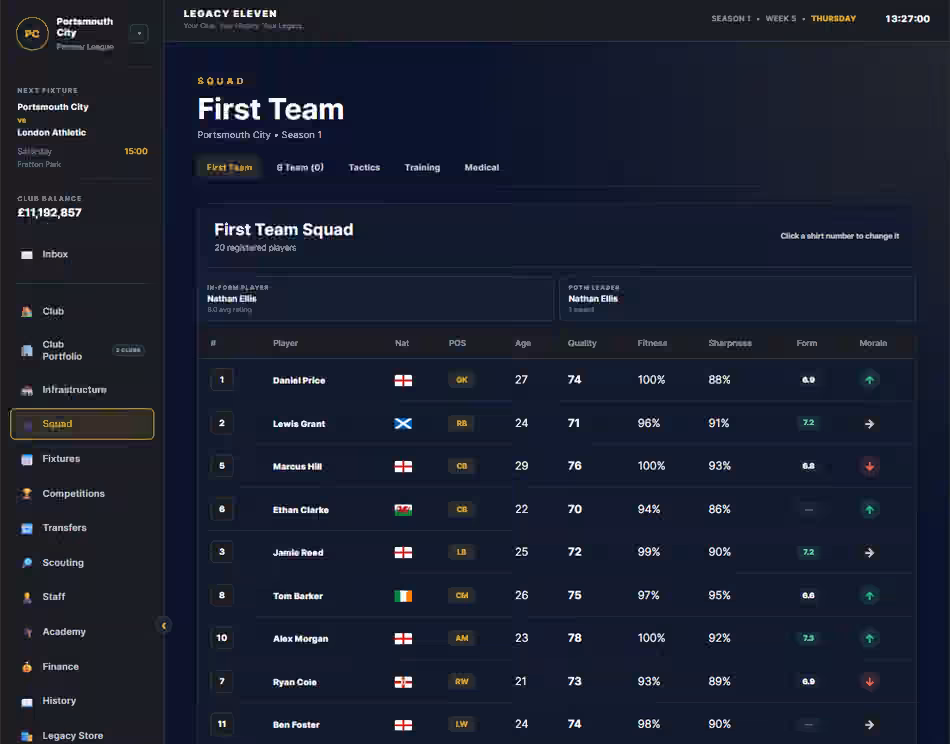Click the club balance £11,192,857

(x=49, y=213)
